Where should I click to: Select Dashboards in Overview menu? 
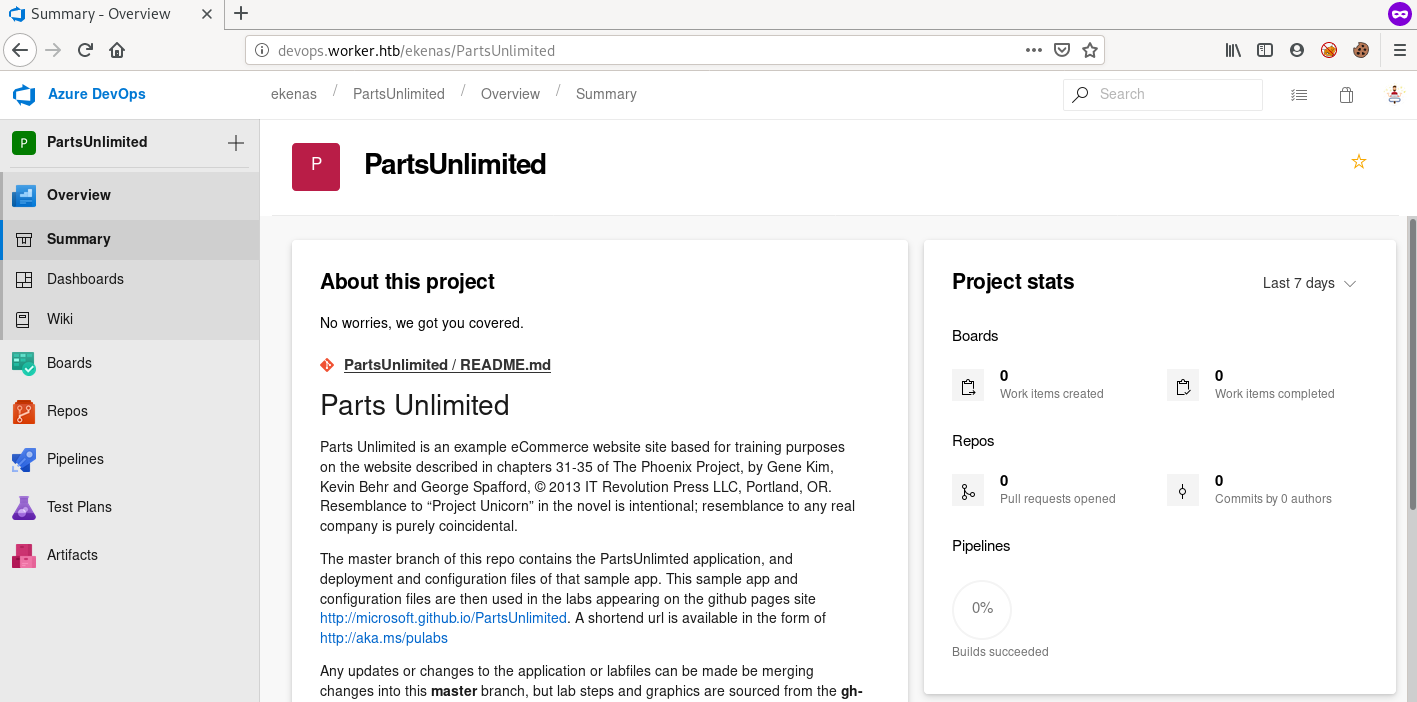85,279
